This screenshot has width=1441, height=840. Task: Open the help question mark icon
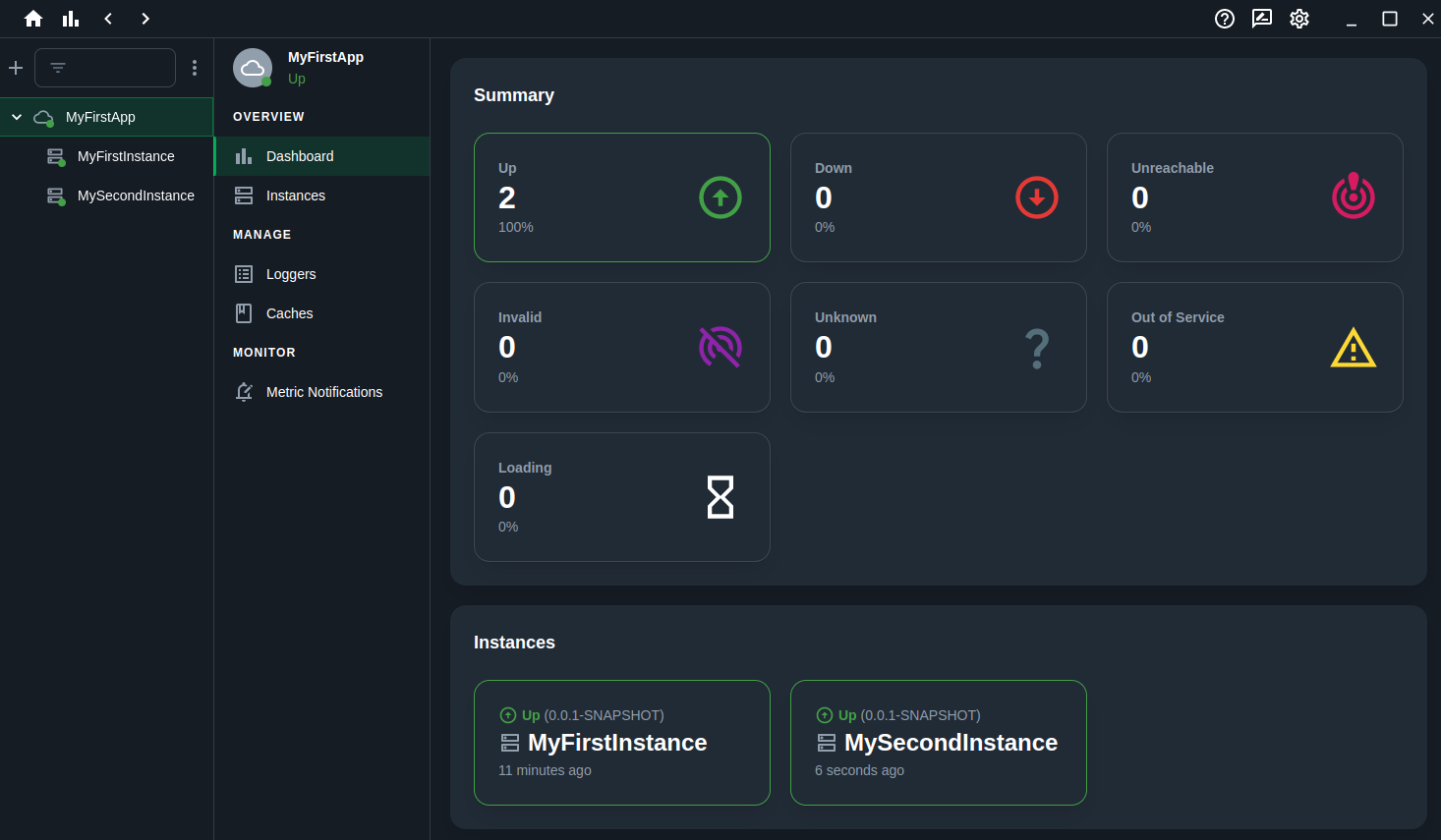pyautogui.click(x=1224, y=18)
